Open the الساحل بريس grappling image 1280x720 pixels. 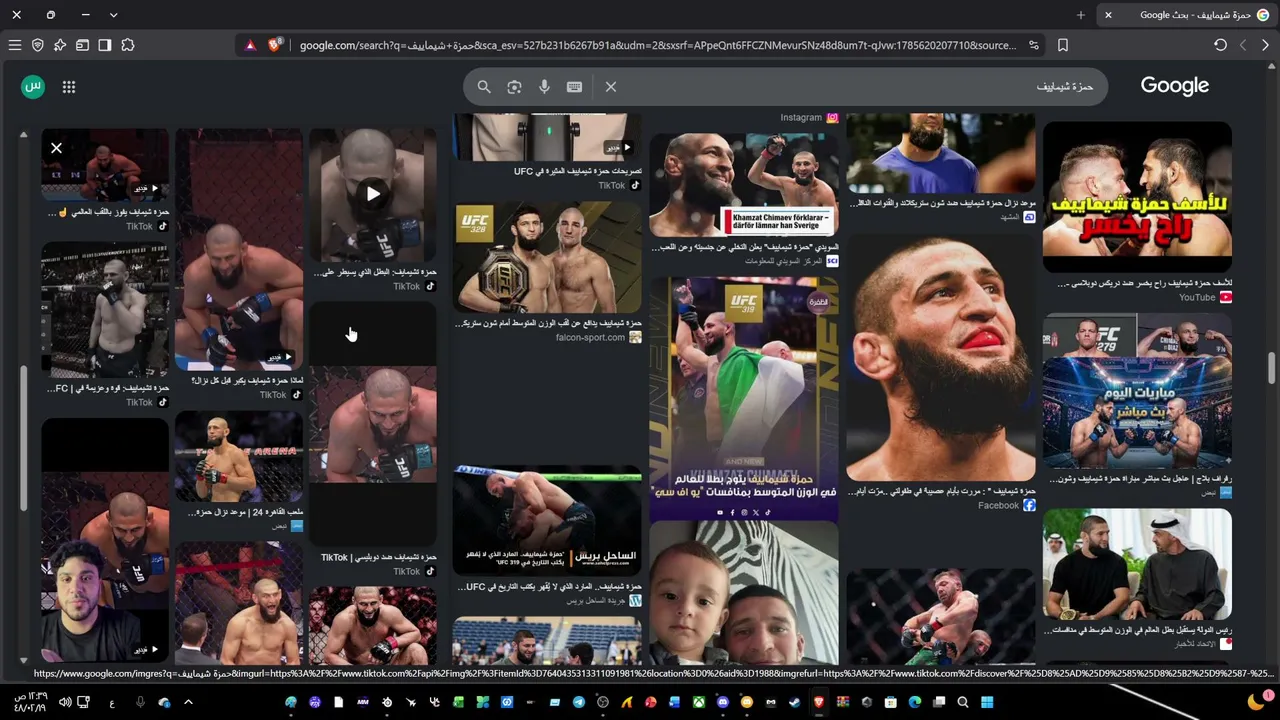tap(547, 521)
